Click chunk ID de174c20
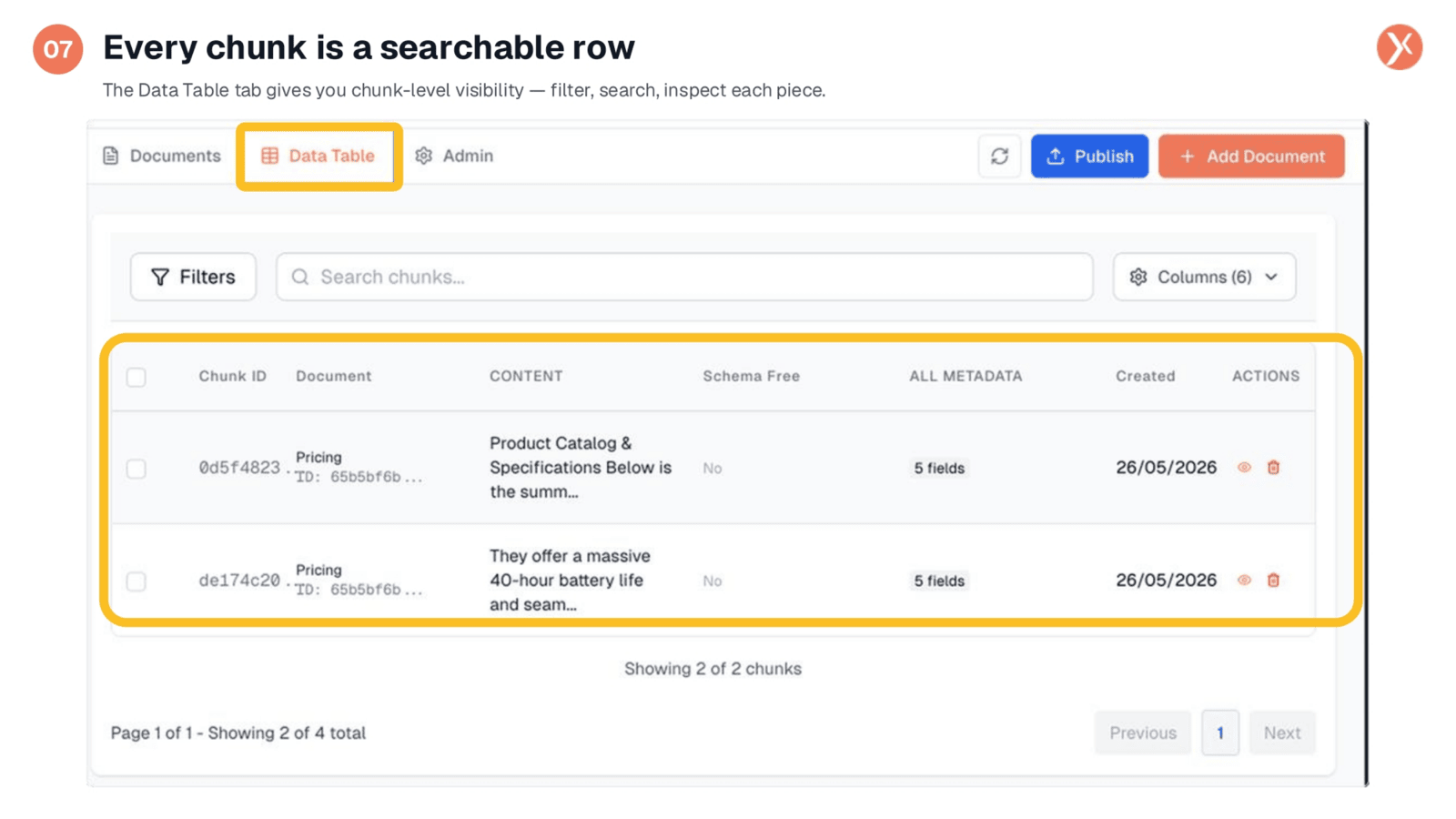 coord(240,581)
